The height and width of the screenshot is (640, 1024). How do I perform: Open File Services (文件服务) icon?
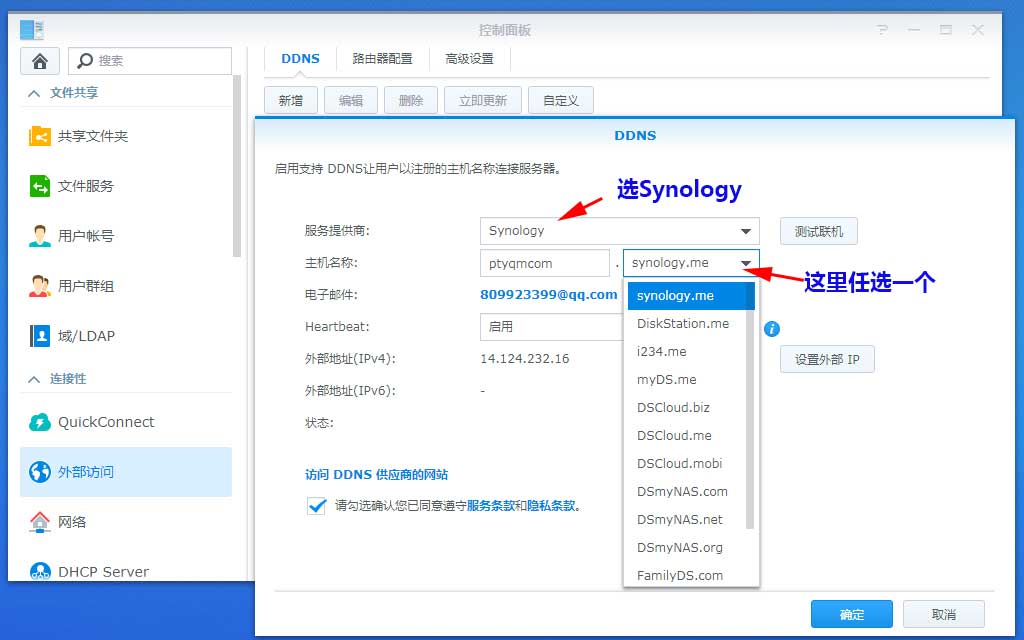(40, 186)
